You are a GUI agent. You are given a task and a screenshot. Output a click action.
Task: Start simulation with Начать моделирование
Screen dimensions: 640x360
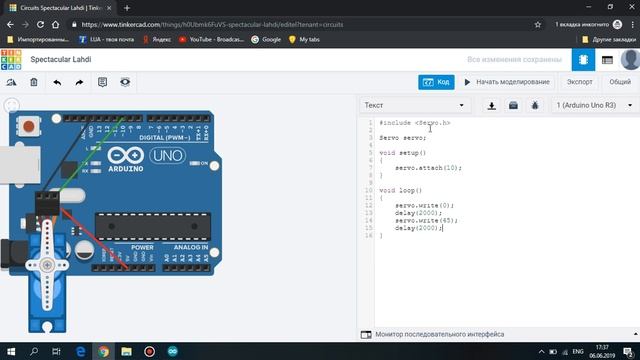[507, 82]
